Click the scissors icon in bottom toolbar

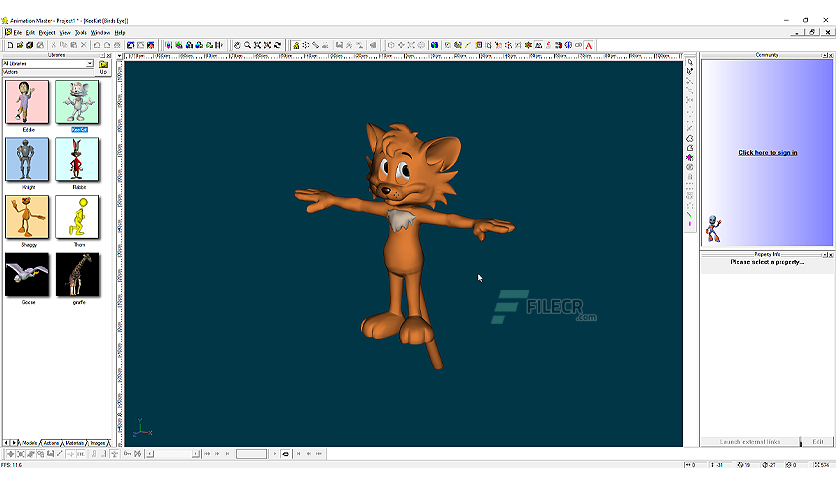point(138,454)
